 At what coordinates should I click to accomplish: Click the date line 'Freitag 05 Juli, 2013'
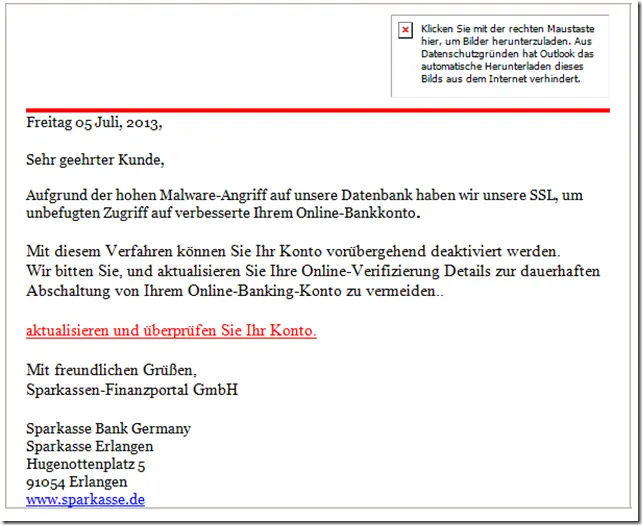94,122
